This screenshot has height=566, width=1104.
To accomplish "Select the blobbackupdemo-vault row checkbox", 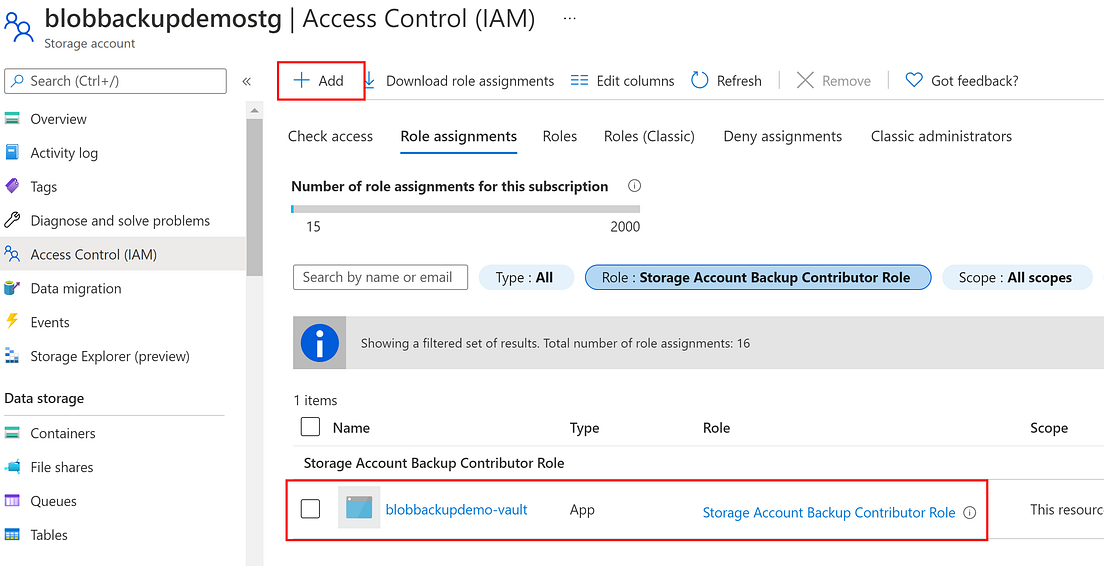I will [311, 509].
